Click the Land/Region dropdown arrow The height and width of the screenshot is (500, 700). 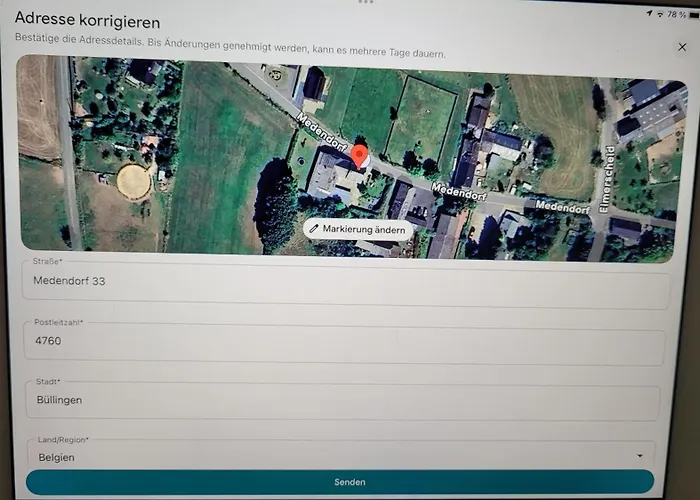pos(640,456)
